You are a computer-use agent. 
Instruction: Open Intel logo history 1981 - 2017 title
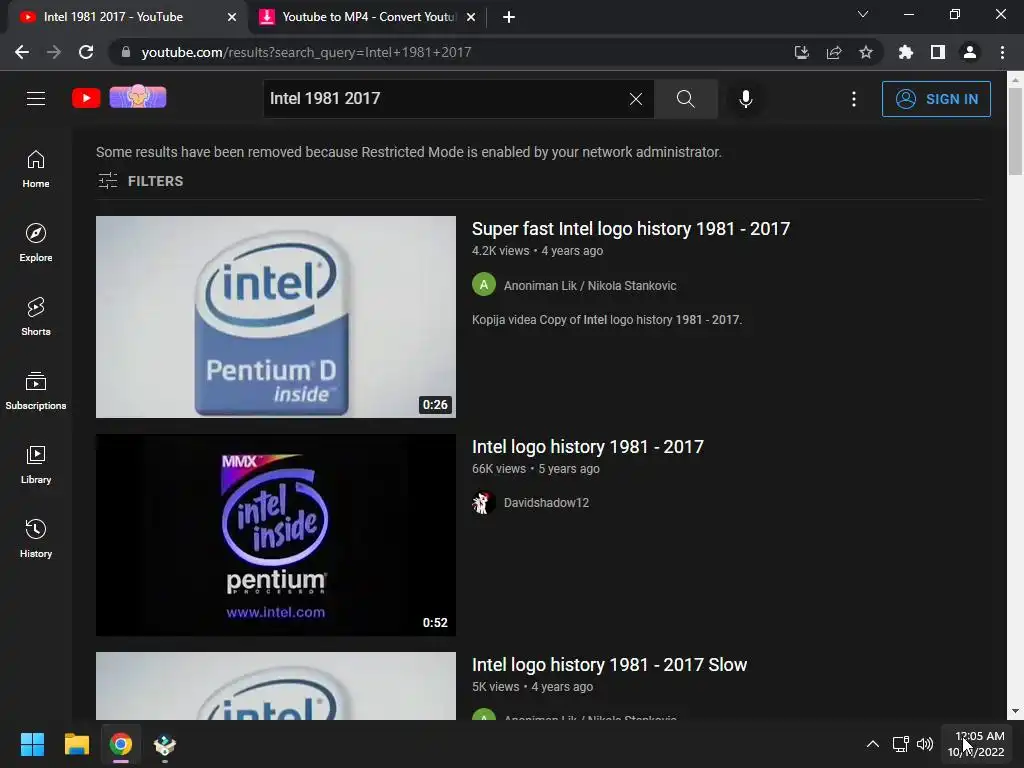(588, 447)
